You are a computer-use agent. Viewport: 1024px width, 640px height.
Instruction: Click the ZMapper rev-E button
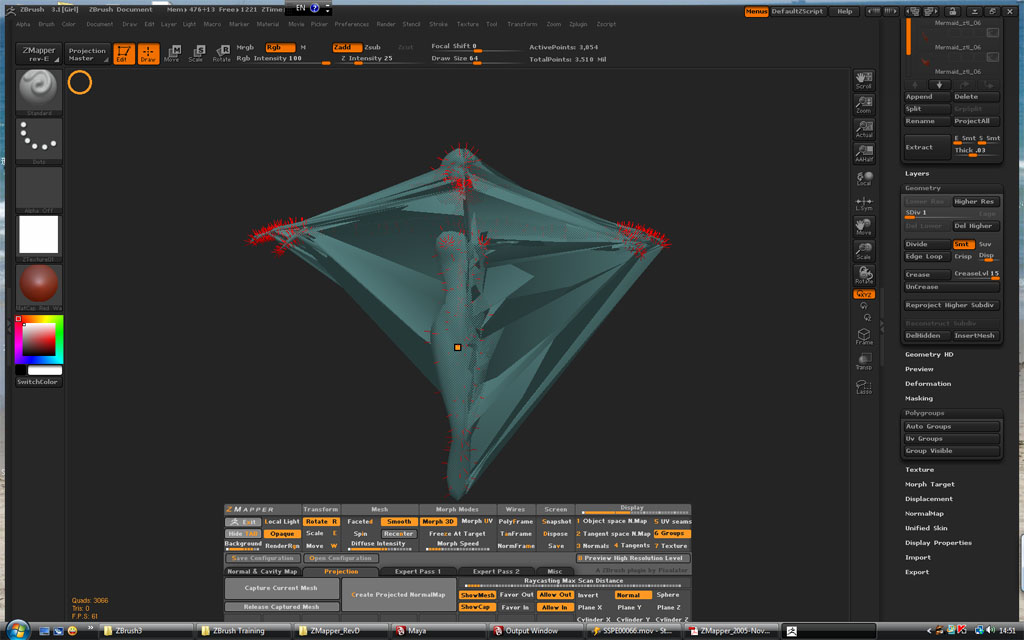point(39,54)
